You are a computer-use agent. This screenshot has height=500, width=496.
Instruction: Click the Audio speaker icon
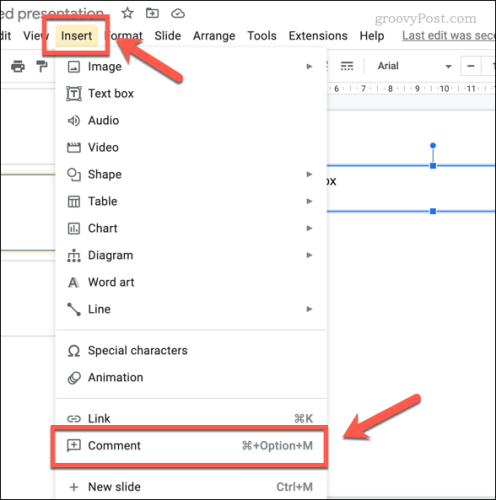click(74, 121)
